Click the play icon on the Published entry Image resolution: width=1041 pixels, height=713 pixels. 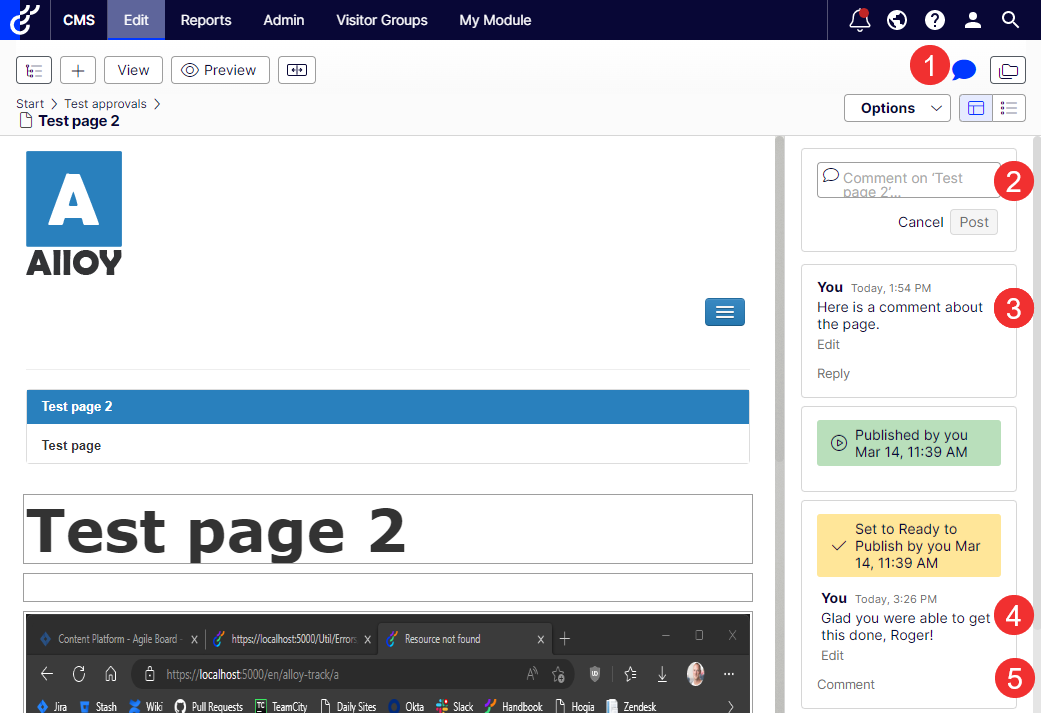(x=839, y=443)
